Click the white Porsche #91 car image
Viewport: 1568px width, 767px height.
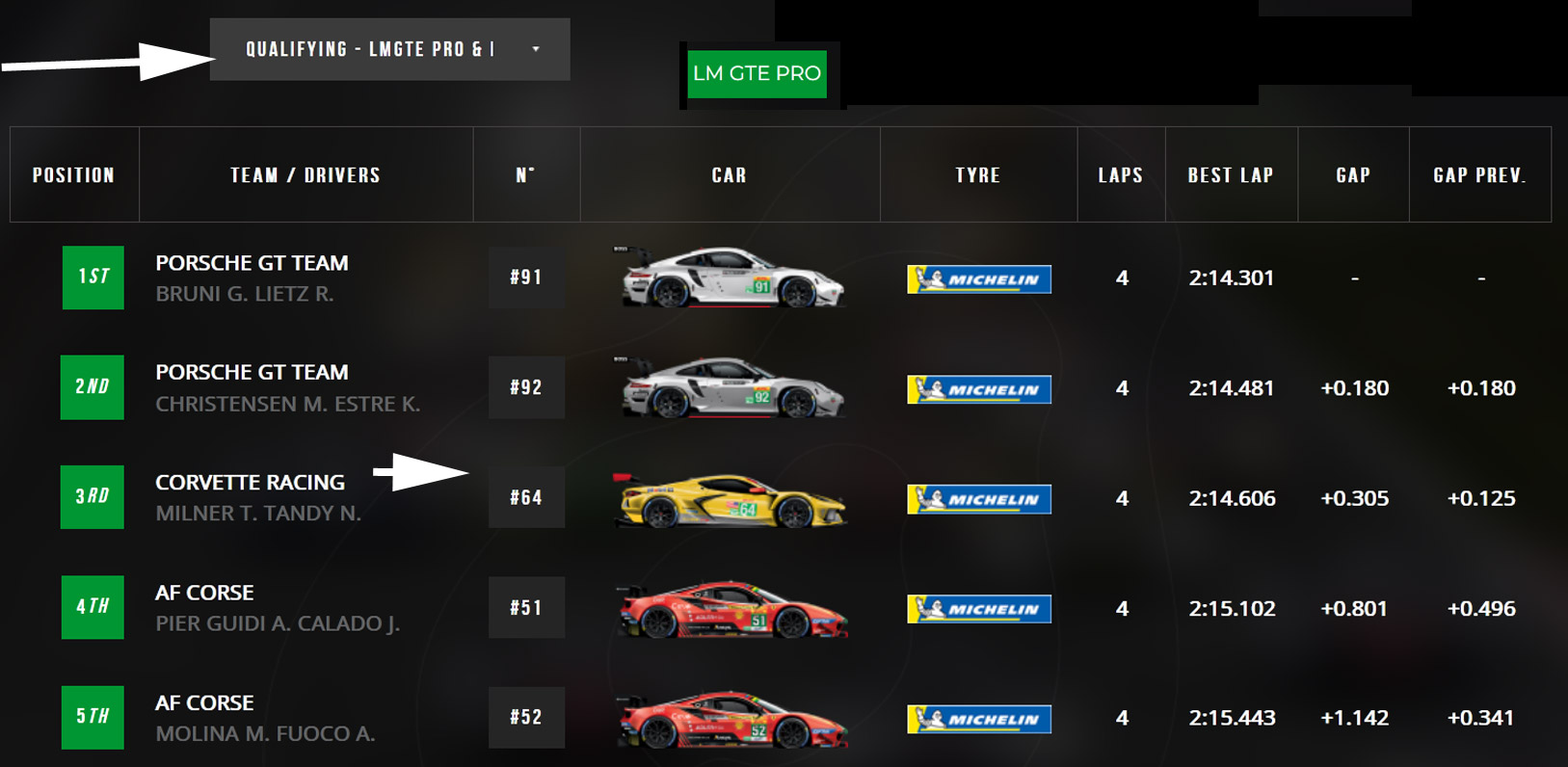731,278
